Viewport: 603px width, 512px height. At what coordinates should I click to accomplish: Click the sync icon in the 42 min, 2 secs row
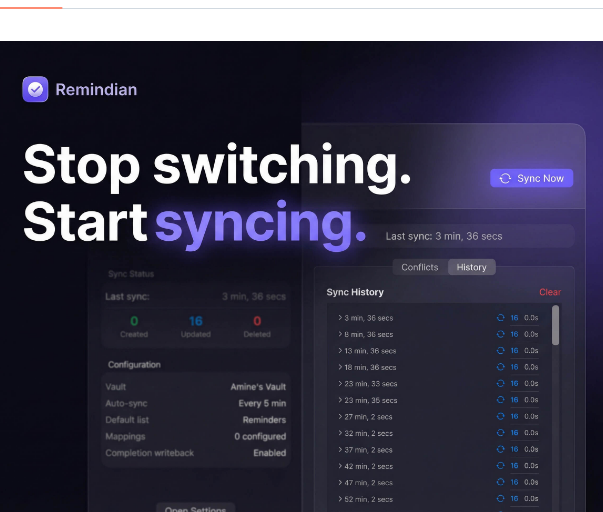tap(500, 466)
